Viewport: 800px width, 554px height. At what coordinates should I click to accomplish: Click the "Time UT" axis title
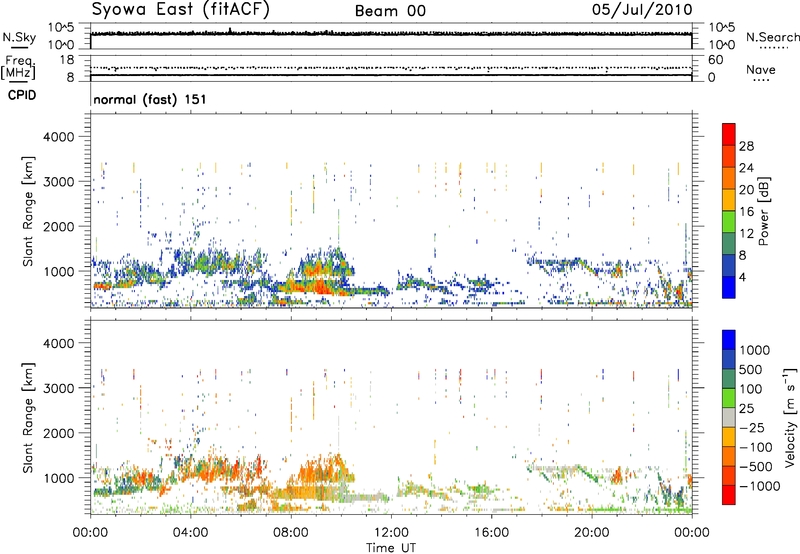coord(391,548)
